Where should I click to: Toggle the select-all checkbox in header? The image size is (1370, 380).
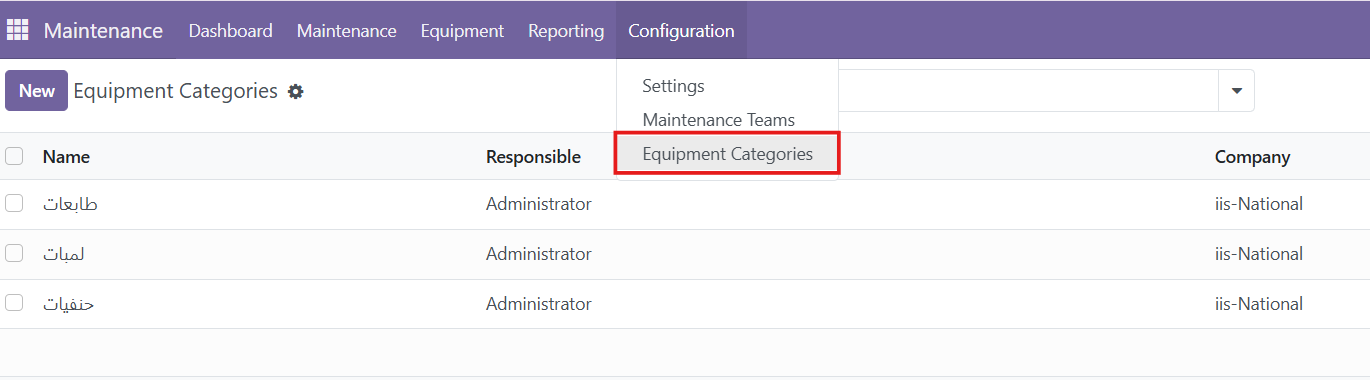pos(14,156)
